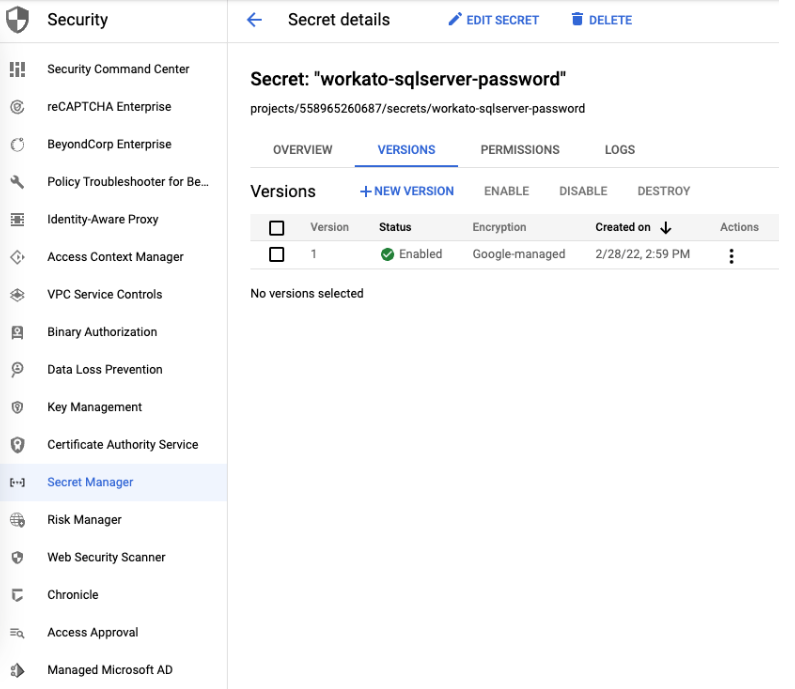The image size is (795, 689).
Task: Click the Web Security Scanner icon
Action: (17, 557)
